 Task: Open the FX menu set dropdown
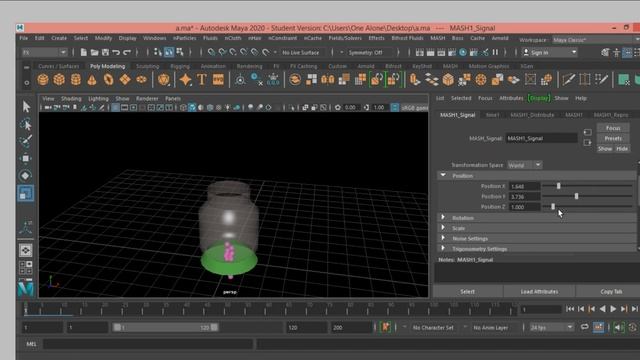tap(44, 52)
